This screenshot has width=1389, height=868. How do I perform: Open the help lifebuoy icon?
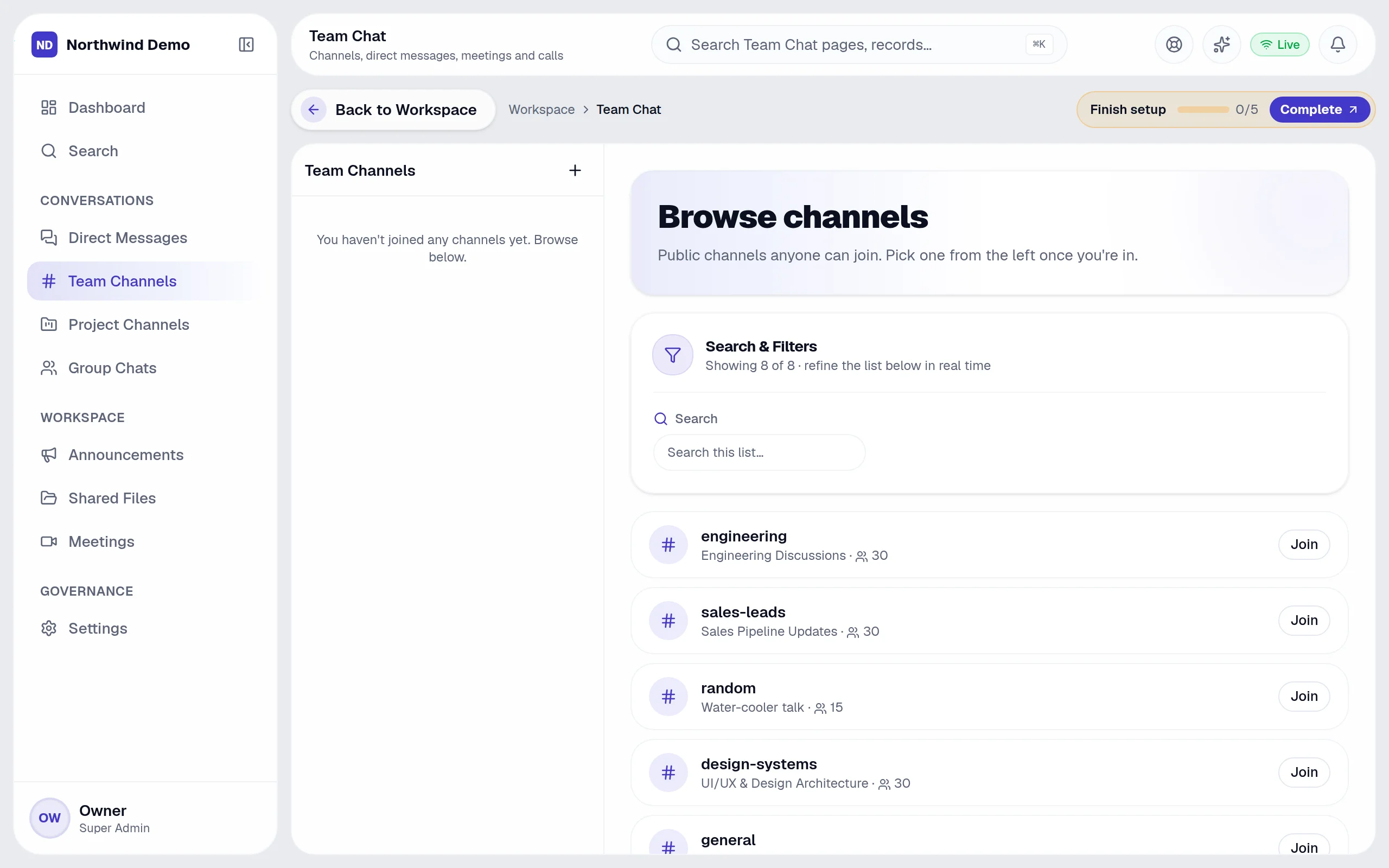pyautogui.click(x=1174, y=44)
